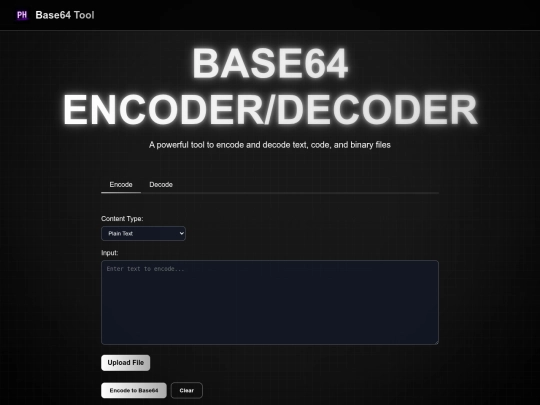Click the placeholder text Enter text to encode
Image resolution: width=540 pixels, height=405 pixels.
pos(145,269)
